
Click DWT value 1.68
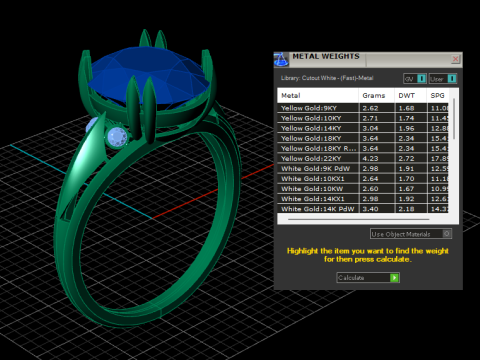tap(406, 108)
